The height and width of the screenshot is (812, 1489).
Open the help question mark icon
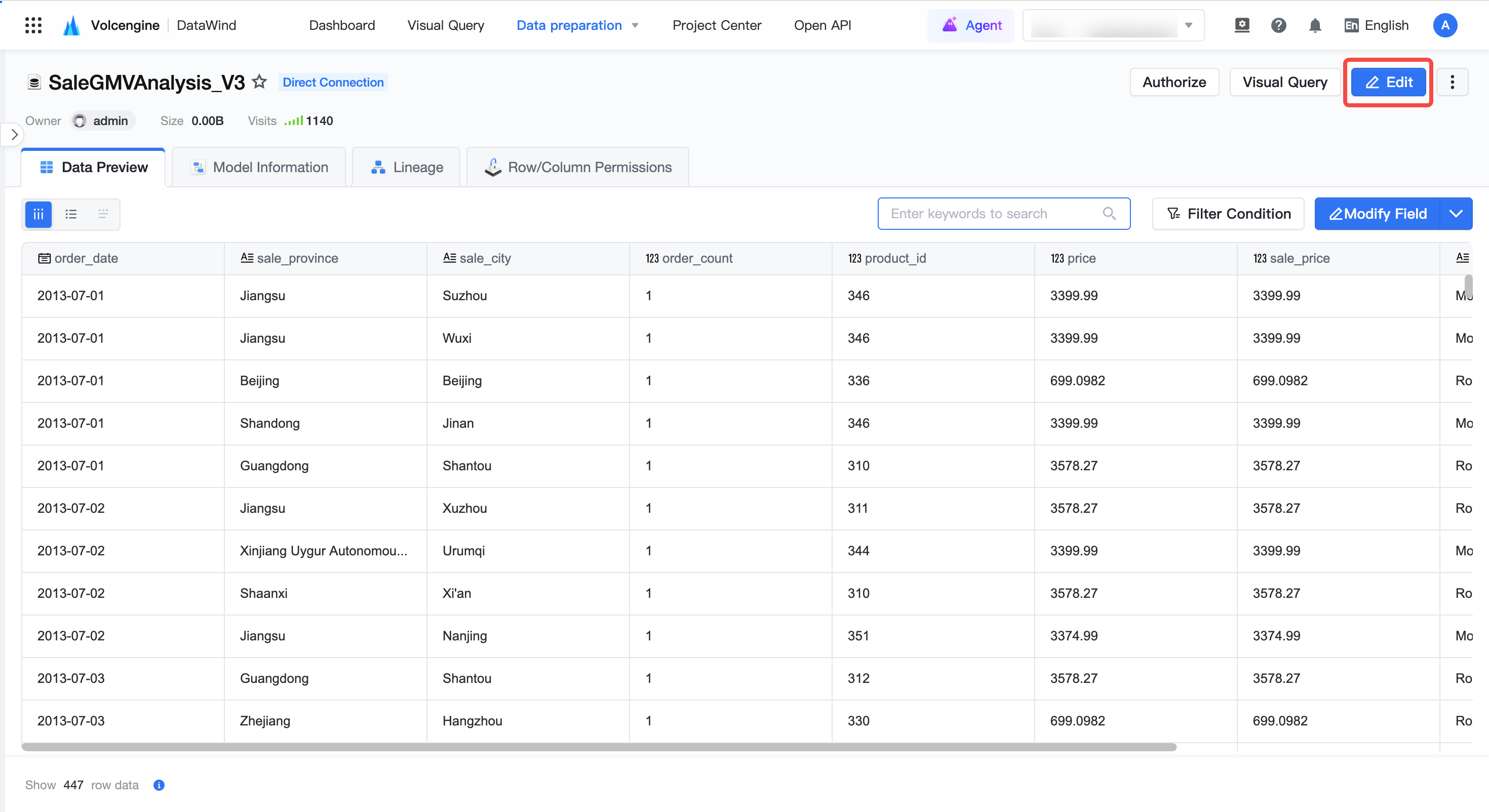pyautogui.click(x=1279, y=25)
